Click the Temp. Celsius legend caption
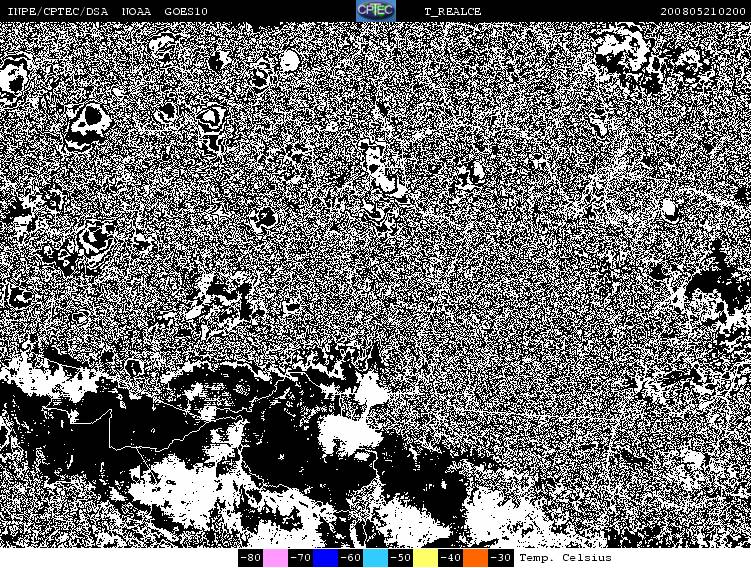Screen dimensions: 751x568 click(566, 558)
